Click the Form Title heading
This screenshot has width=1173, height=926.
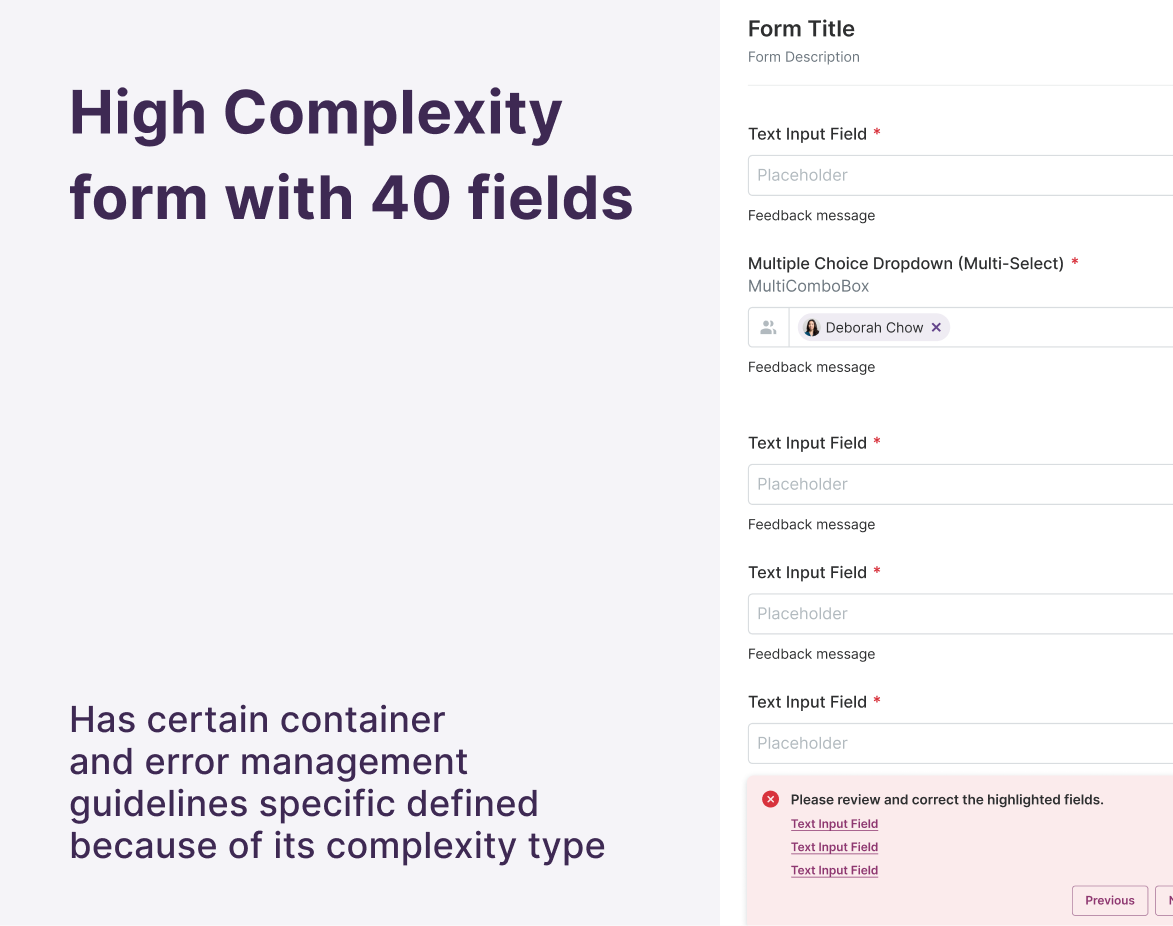801,28
